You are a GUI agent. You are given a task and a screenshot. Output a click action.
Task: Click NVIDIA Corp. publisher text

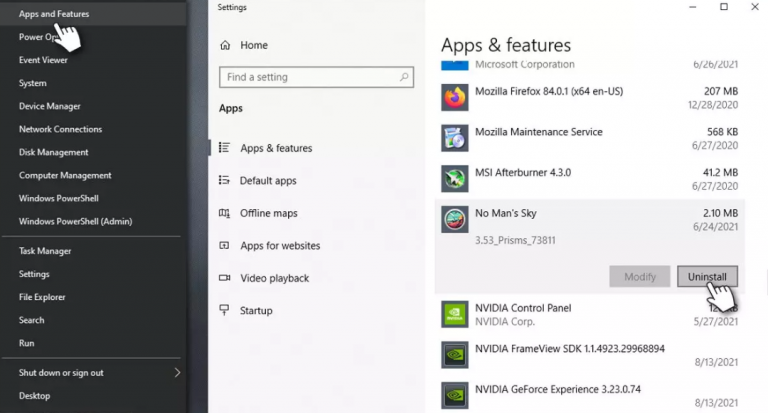505,322
